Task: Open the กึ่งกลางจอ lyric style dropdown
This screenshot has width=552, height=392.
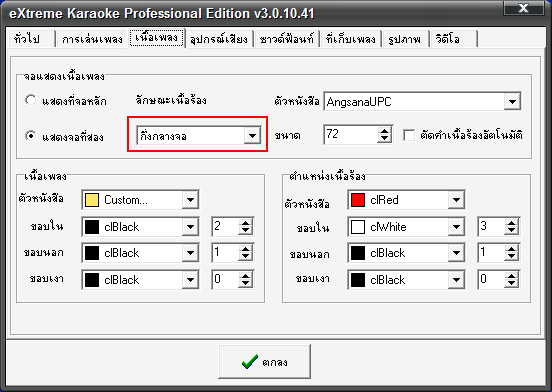Action: (252, 136)
